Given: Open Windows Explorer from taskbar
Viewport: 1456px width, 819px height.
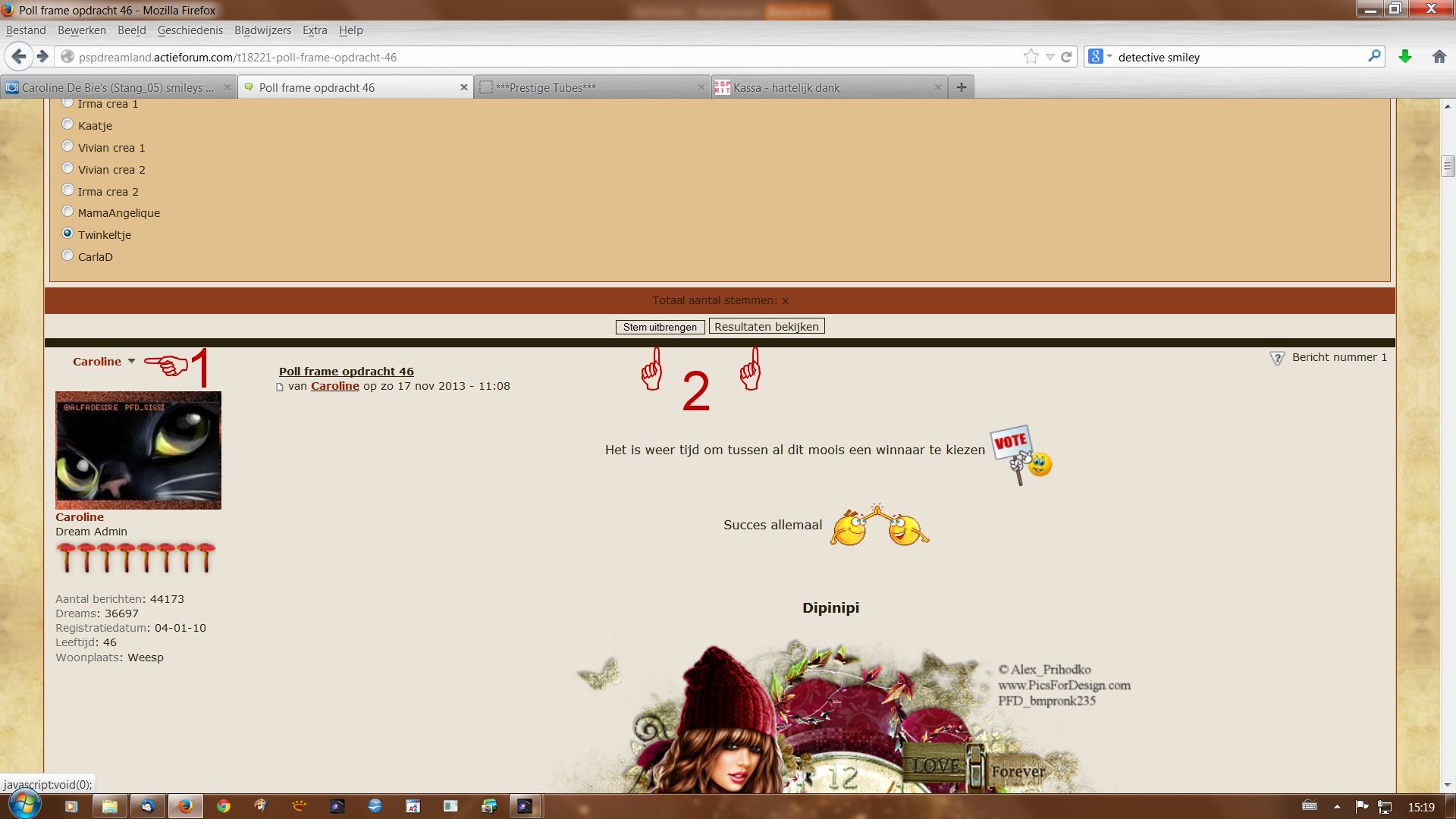Looking at the screenshot, I should [x=109, y=806].
